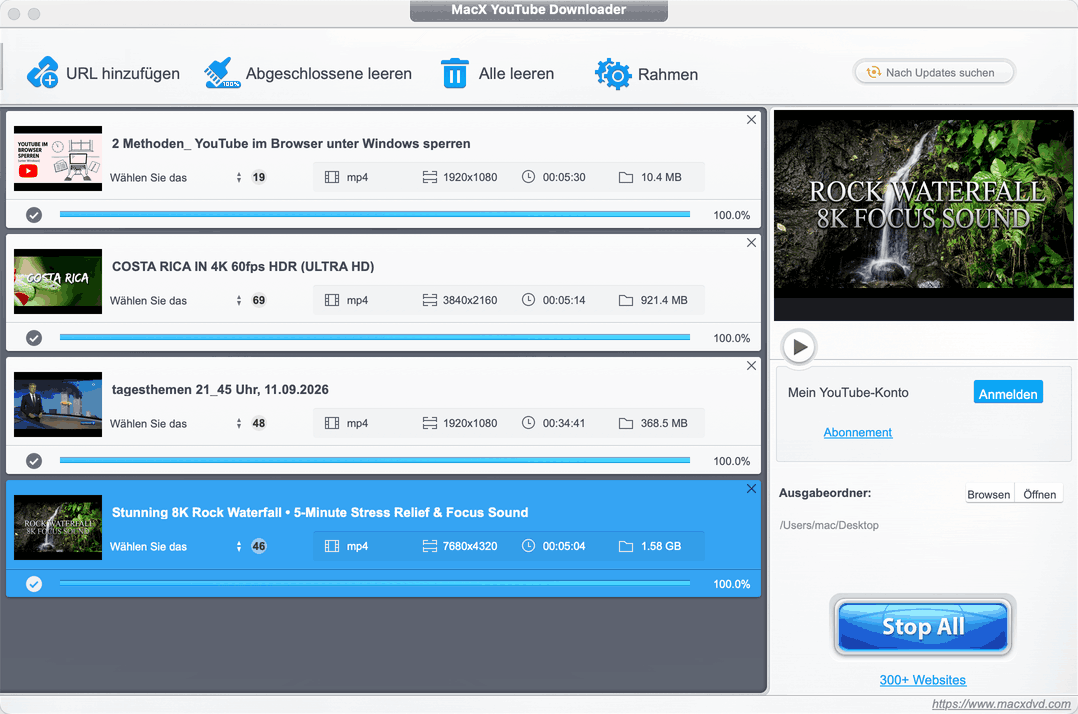Image resolution: width=1078 pixels, height=714 pixels.
Task: Play the preview video
Action: click(800, 347)
